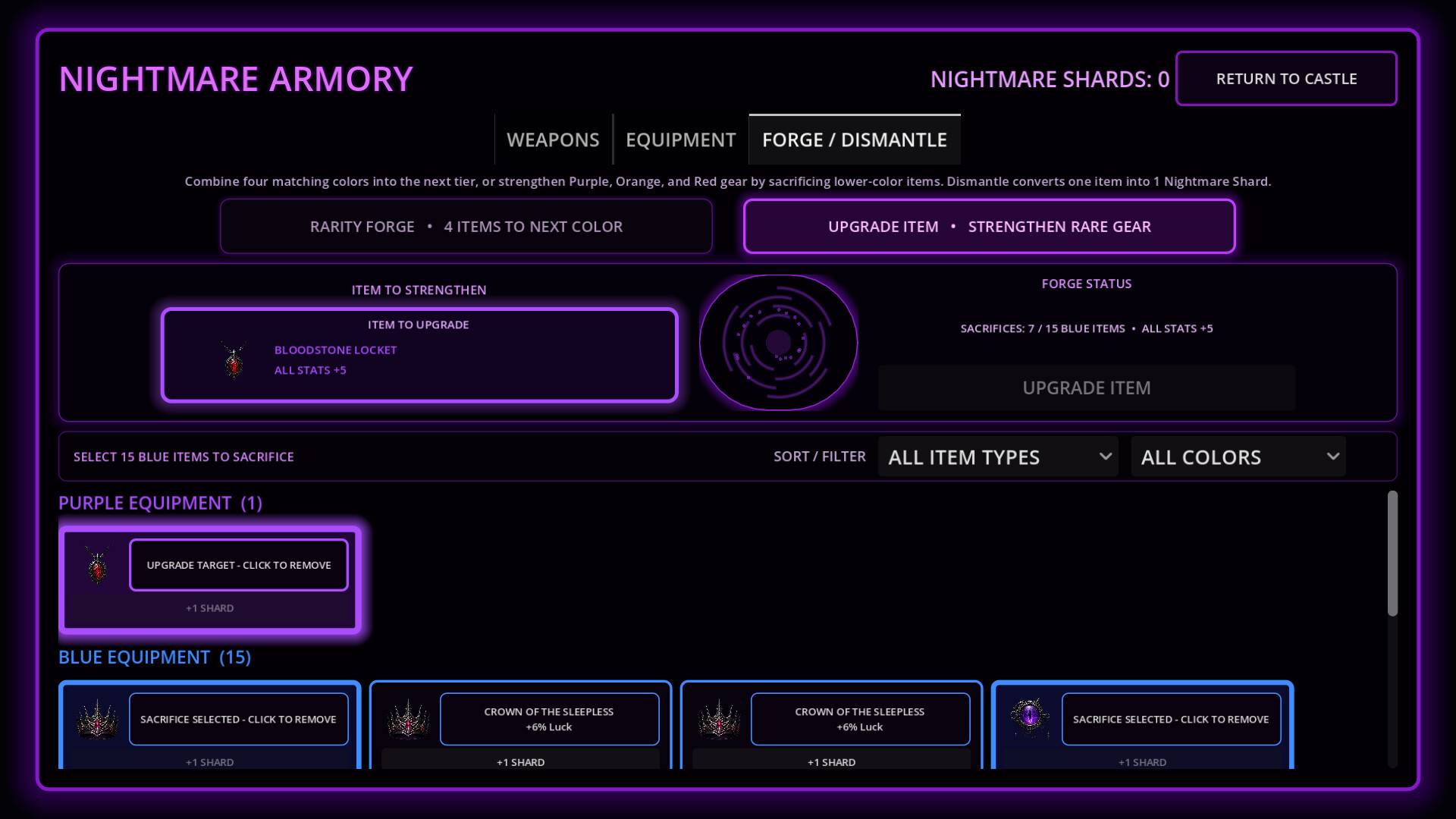1456x819 pixels.
Task: Deselect the sacrifice selected purple gem item
Action: point(1171,719)
